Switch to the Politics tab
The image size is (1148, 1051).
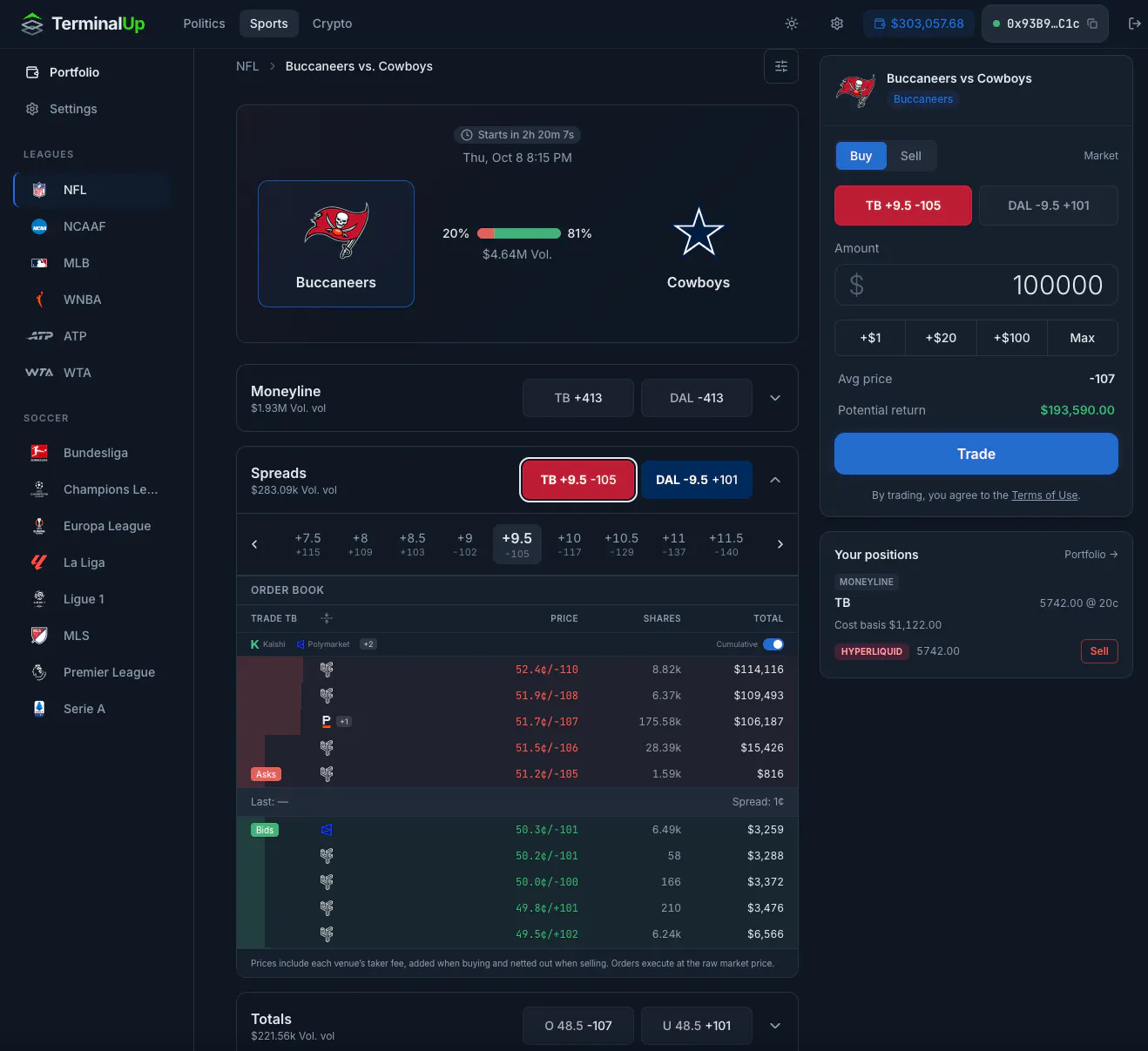click(204, 24)
